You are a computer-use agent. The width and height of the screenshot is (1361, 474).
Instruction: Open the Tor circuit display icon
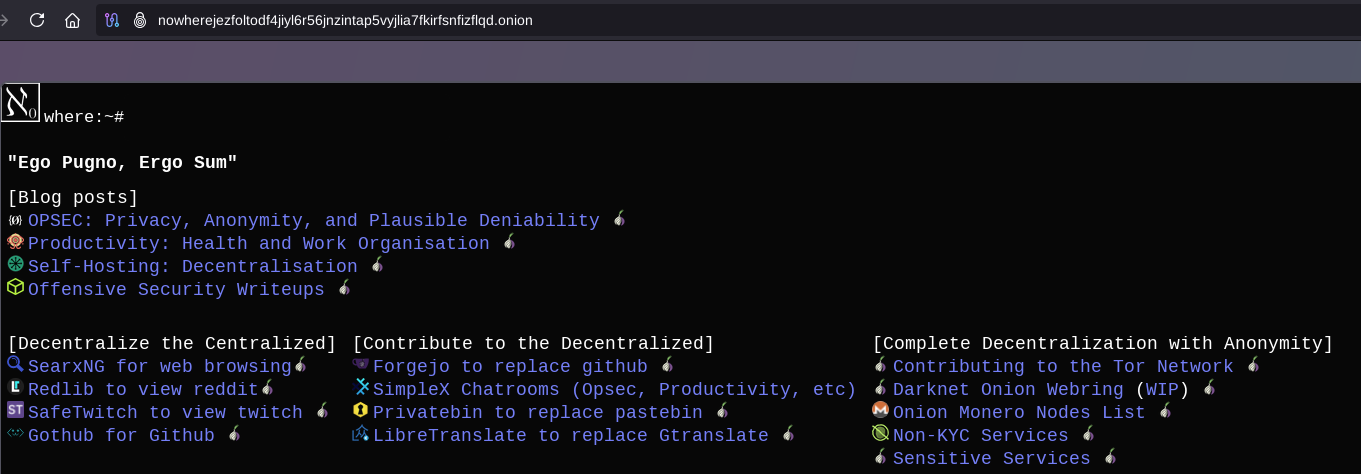[x=112, y=20]
